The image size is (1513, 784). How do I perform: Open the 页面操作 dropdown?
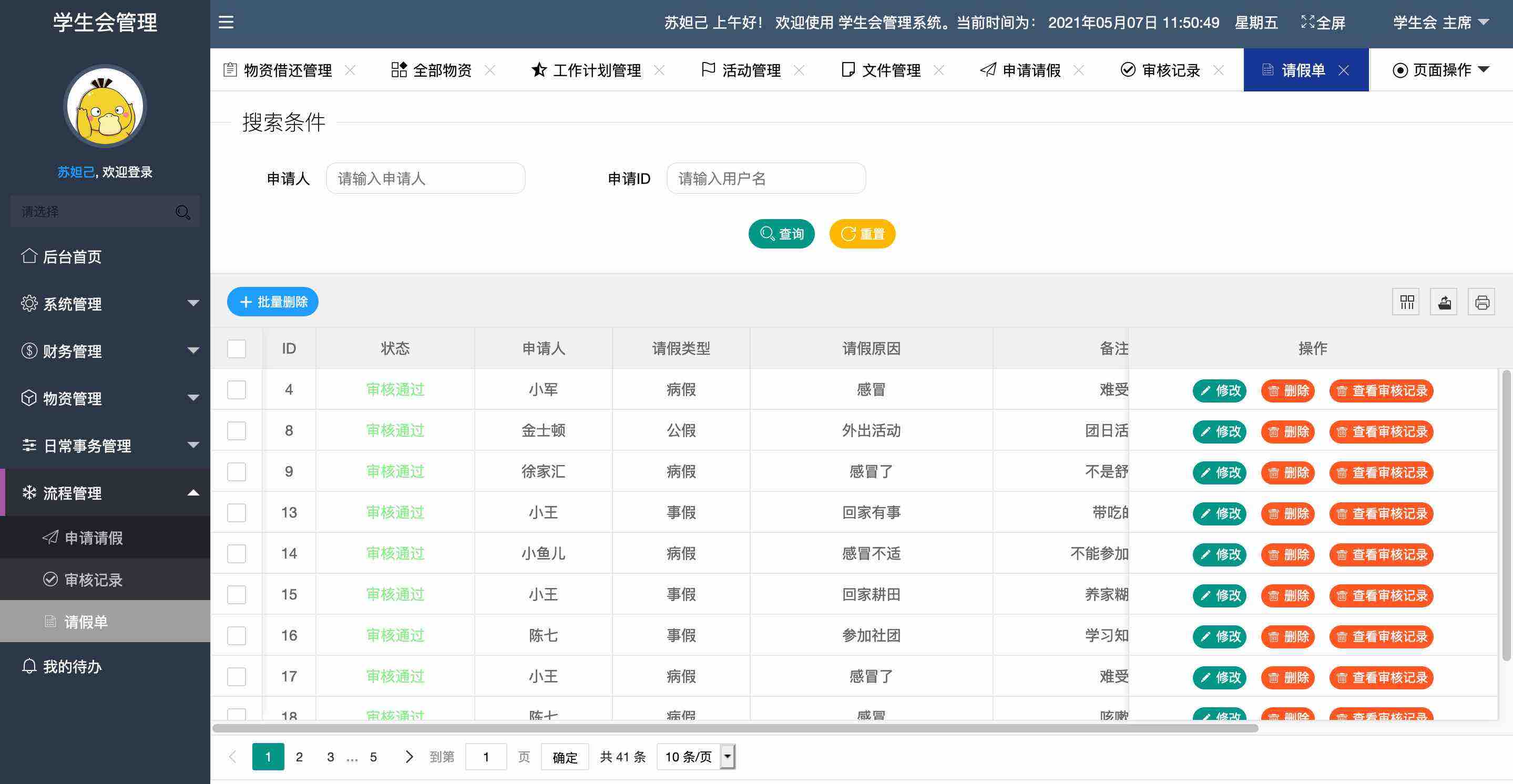1440,70
